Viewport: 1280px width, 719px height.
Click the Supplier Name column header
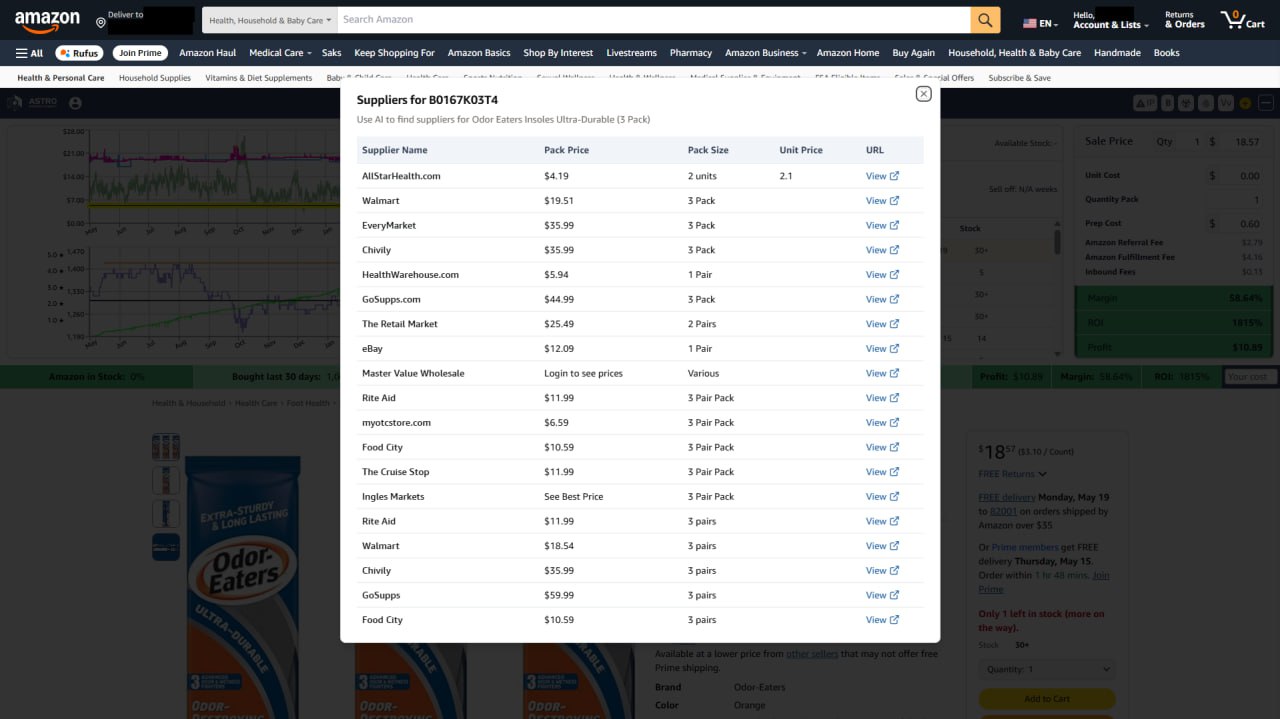click(x=394, y=150)
